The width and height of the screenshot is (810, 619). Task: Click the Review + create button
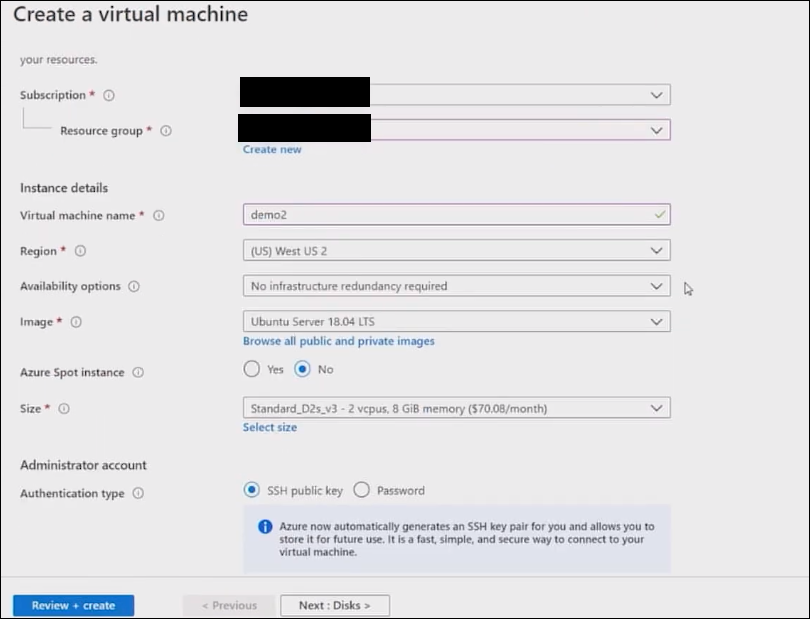coord(73,605)
